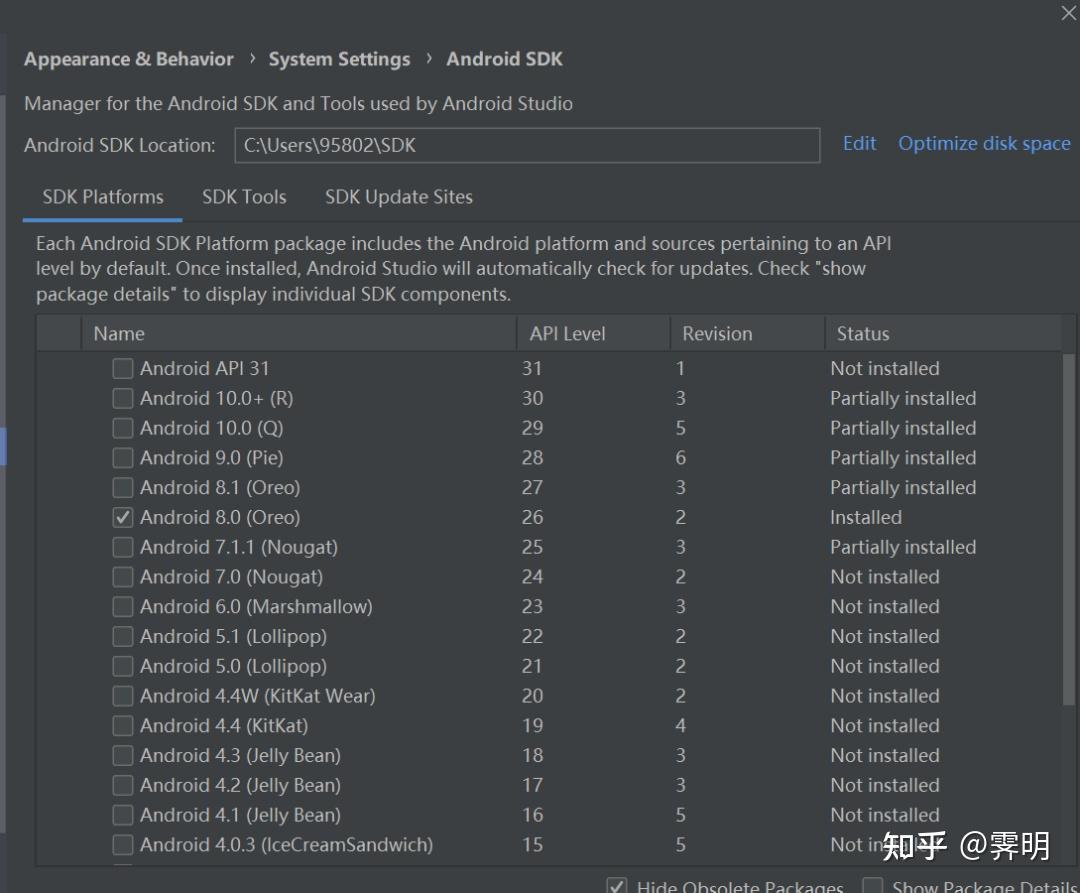Open the SDK Update Sites tab
Screen dimensions: 1080x893
point(399,197)
